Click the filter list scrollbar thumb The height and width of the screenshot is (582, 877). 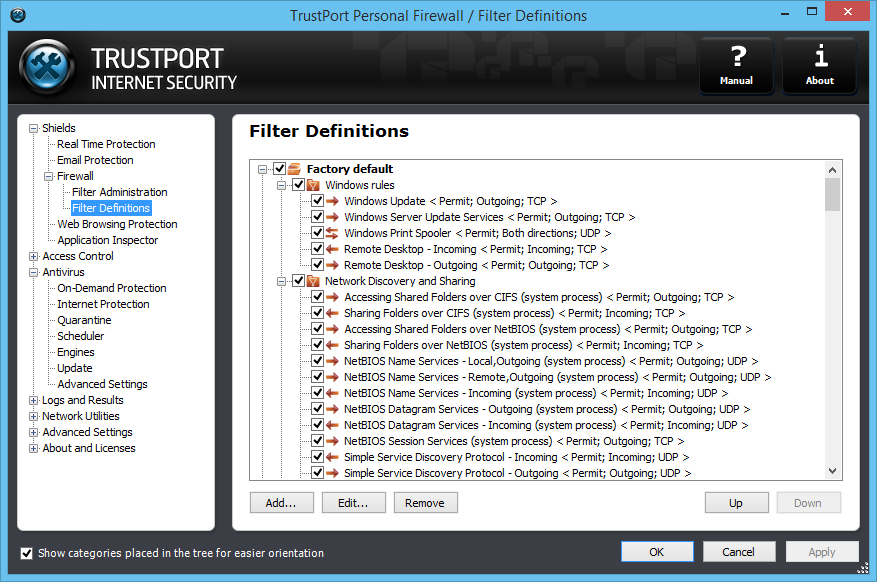(x=832, y=194)
